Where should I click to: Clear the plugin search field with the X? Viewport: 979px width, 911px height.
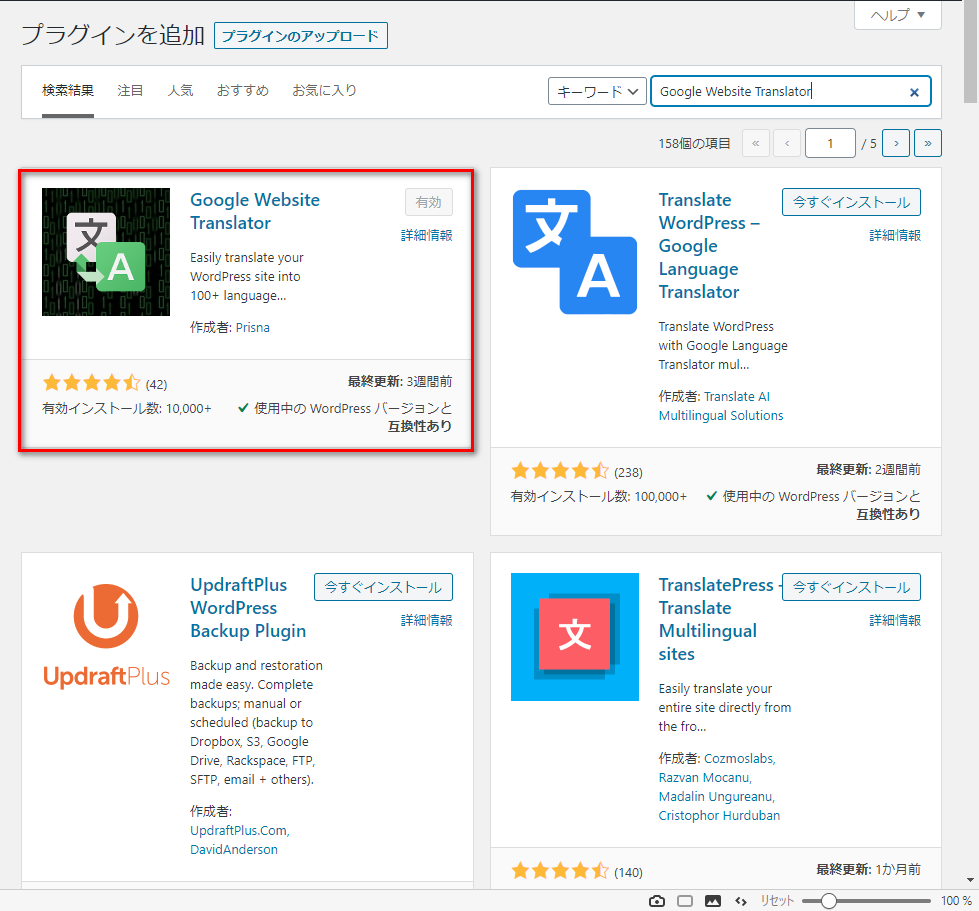point(914,92)
